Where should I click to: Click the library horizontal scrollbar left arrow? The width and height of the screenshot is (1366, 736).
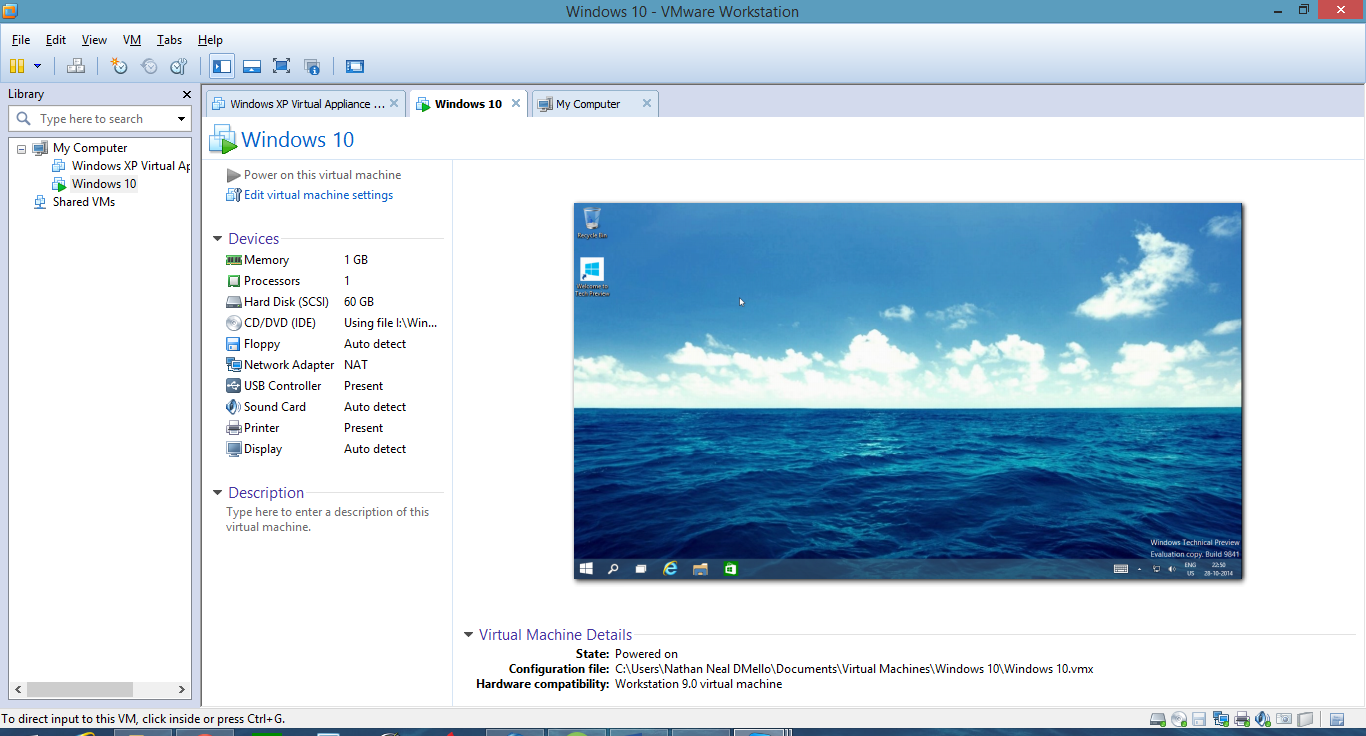click(x=18, y=689)
